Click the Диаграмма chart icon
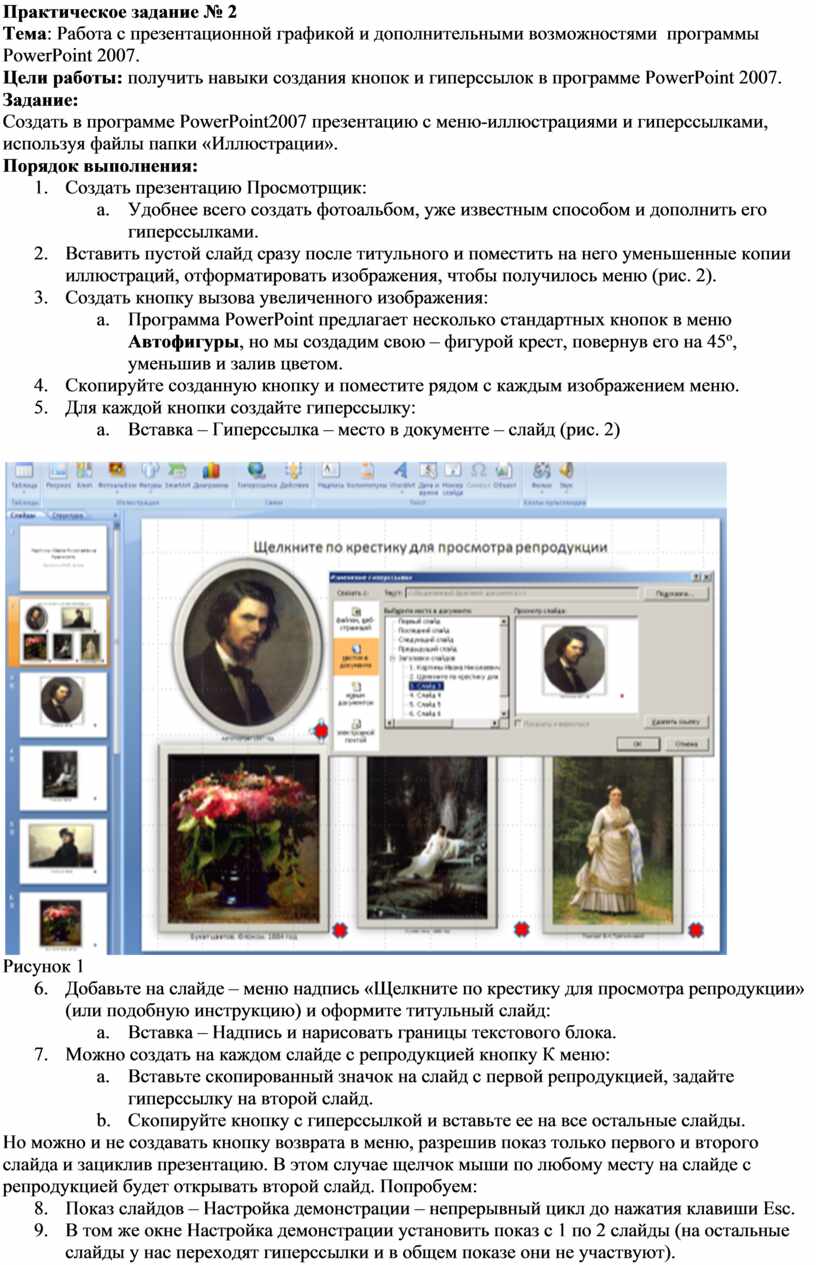Screen dimensions: 816x1265 [211, 476]
